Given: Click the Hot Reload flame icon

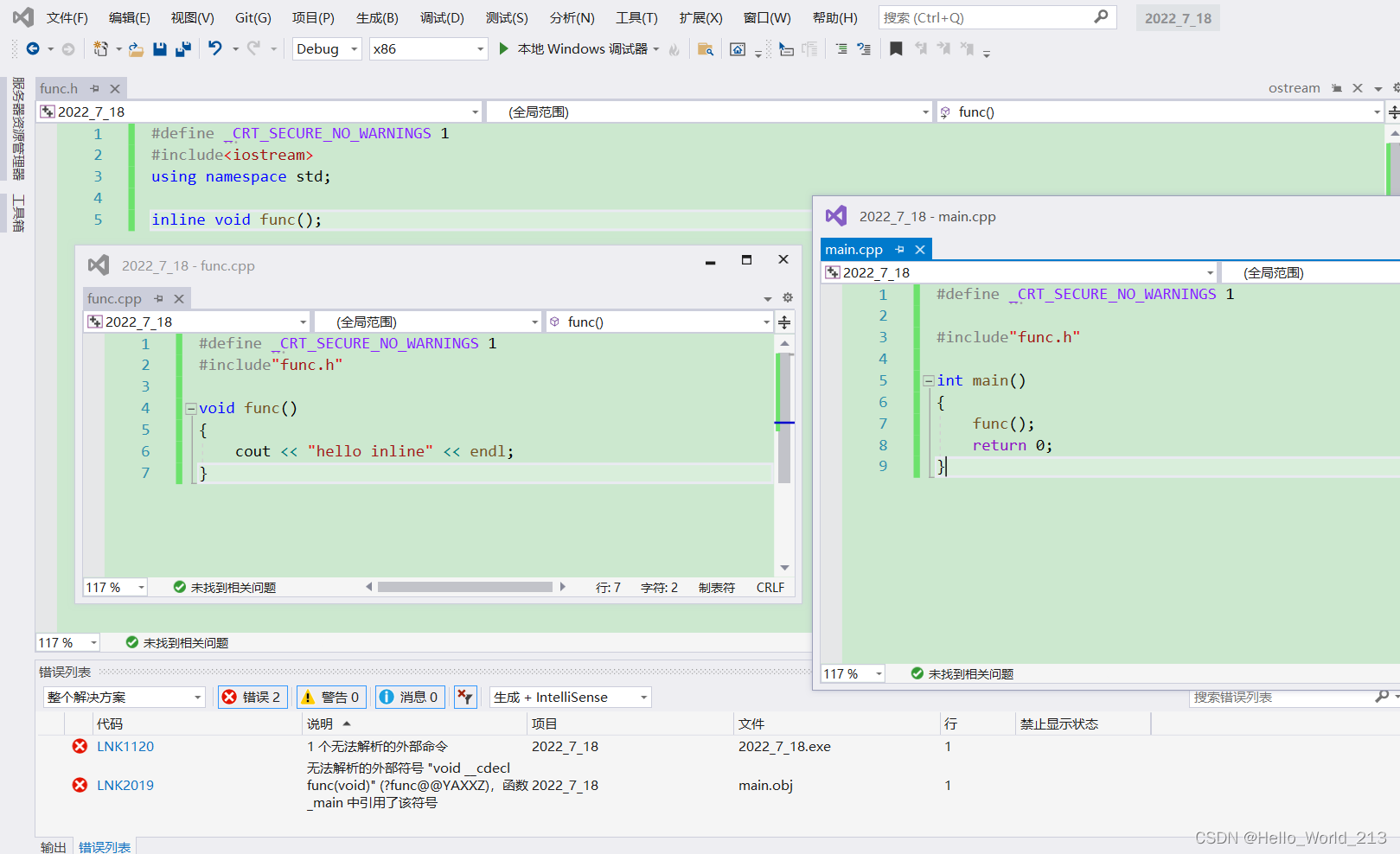Looking at the screenshot, I should [674, 49].
